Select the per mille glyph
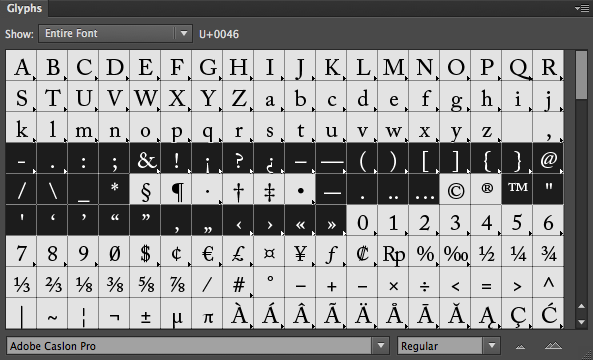The width and height of the screenshot is (593, 360). coord(455,251)
